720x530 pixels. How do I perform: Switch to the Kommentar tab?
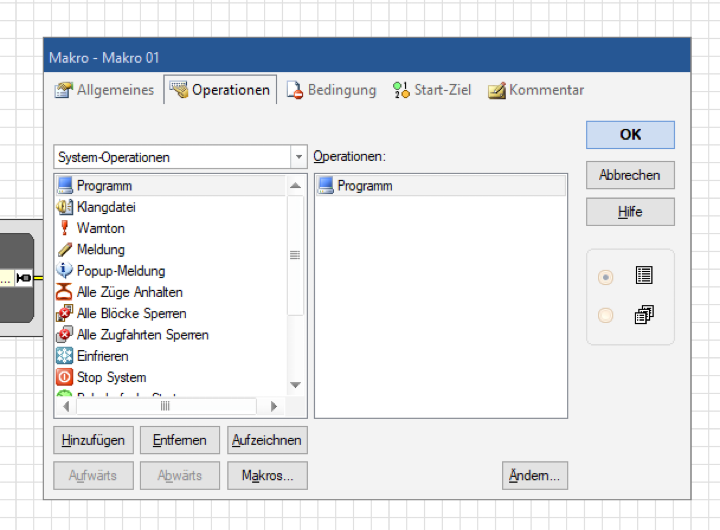pyautogui.click(x=536, y=90)
